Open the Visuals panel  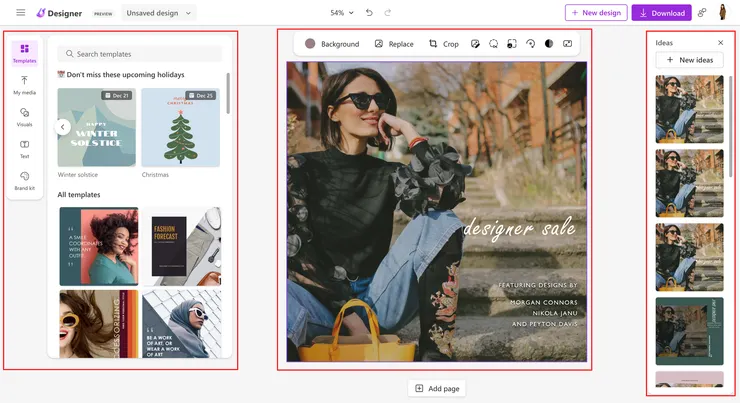click(24, 116)
